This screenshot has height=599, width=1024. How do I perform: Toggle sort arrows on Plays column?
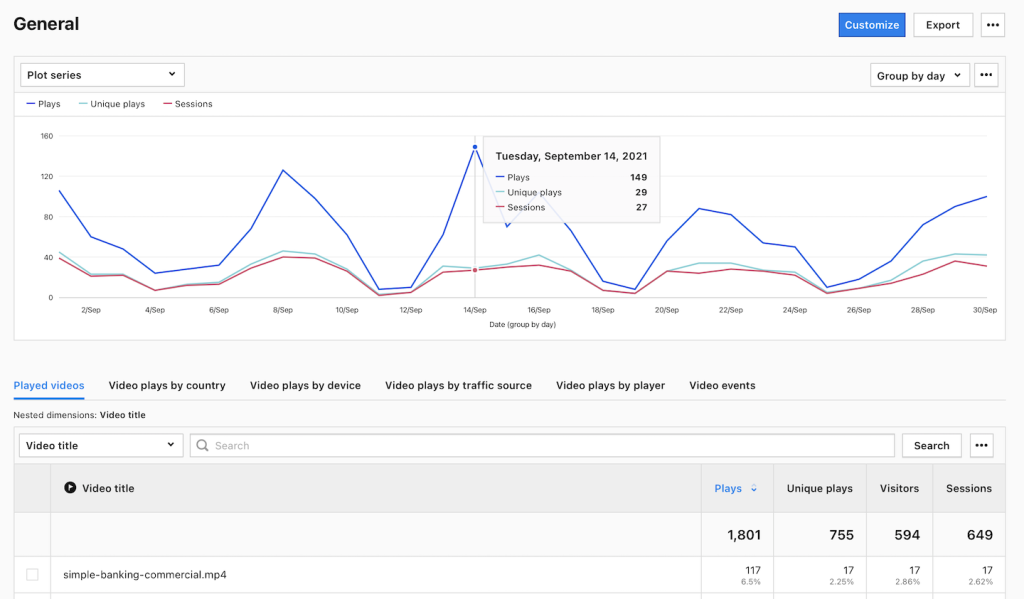pos(754,489)
